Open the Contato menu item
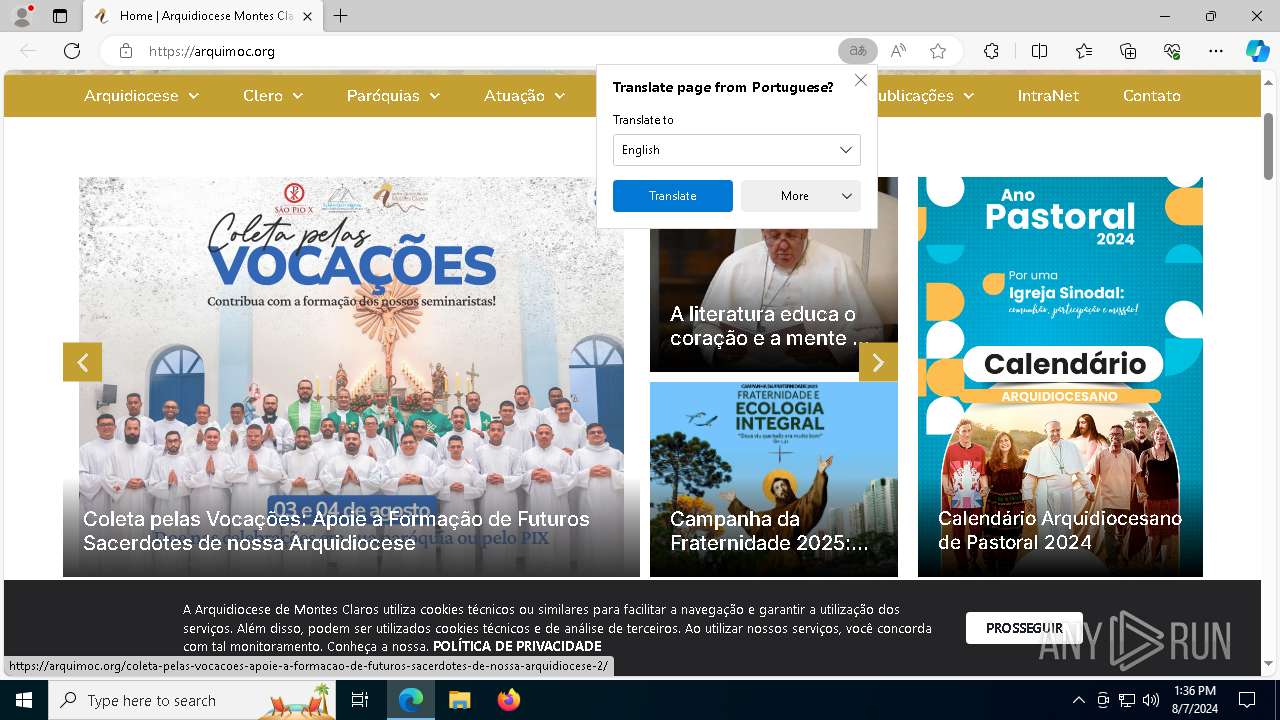Image resolution: width=1280 pixels, height=720 pixels. pos(1152,96)
